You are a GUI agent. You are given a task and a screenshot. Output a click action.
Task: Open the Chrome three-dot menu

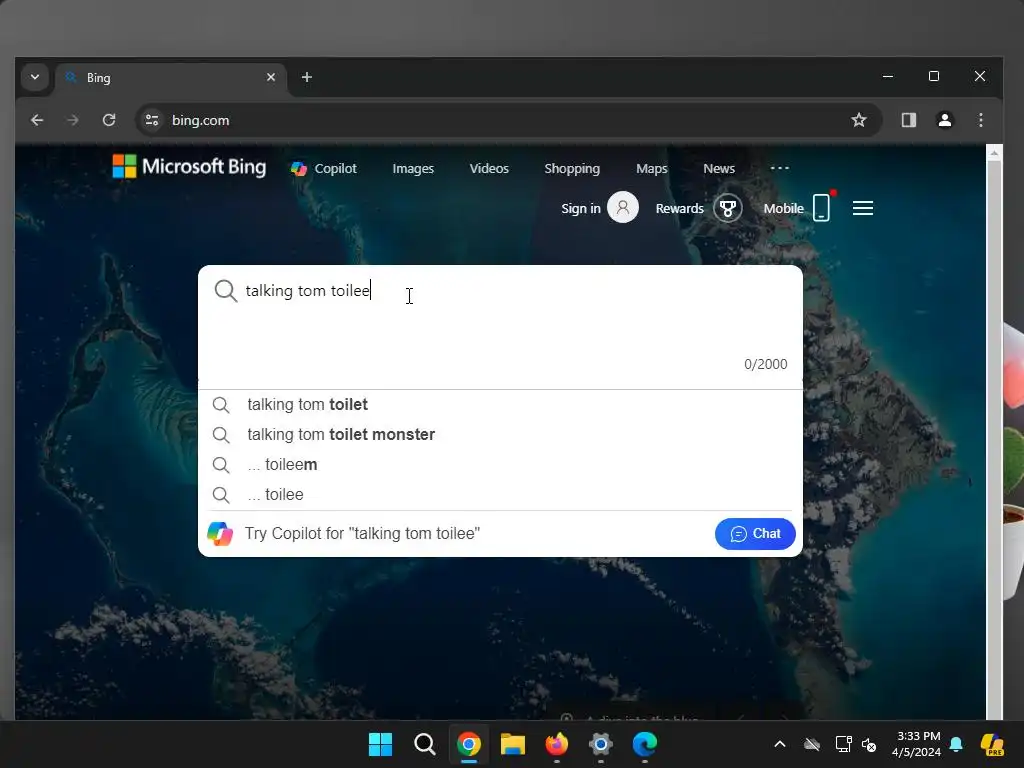click(x=980, y=120)
